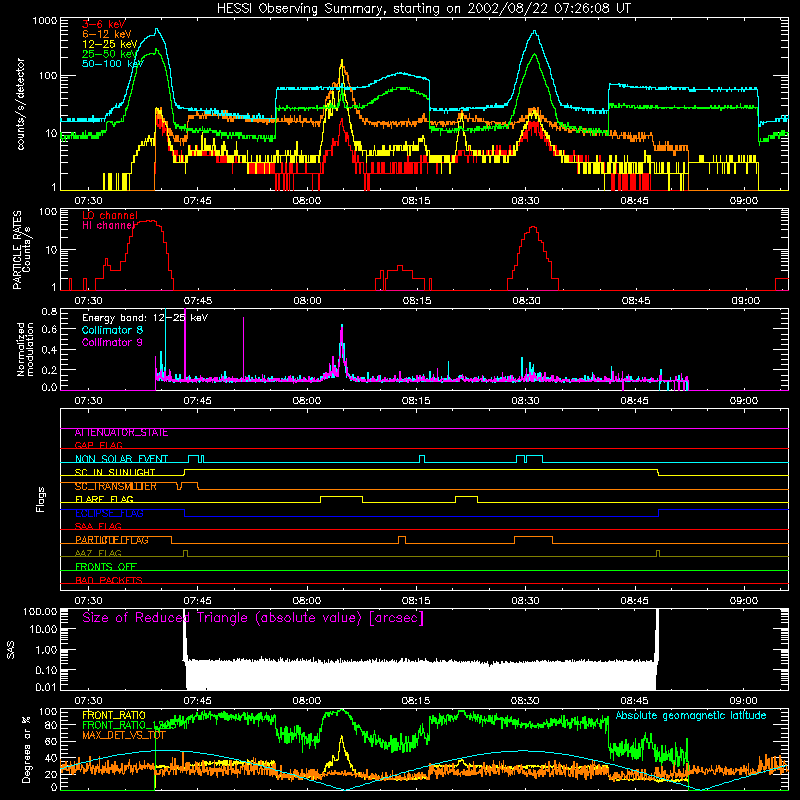Click the Size of Reduced Triangle label

click(x=253, y=618)
